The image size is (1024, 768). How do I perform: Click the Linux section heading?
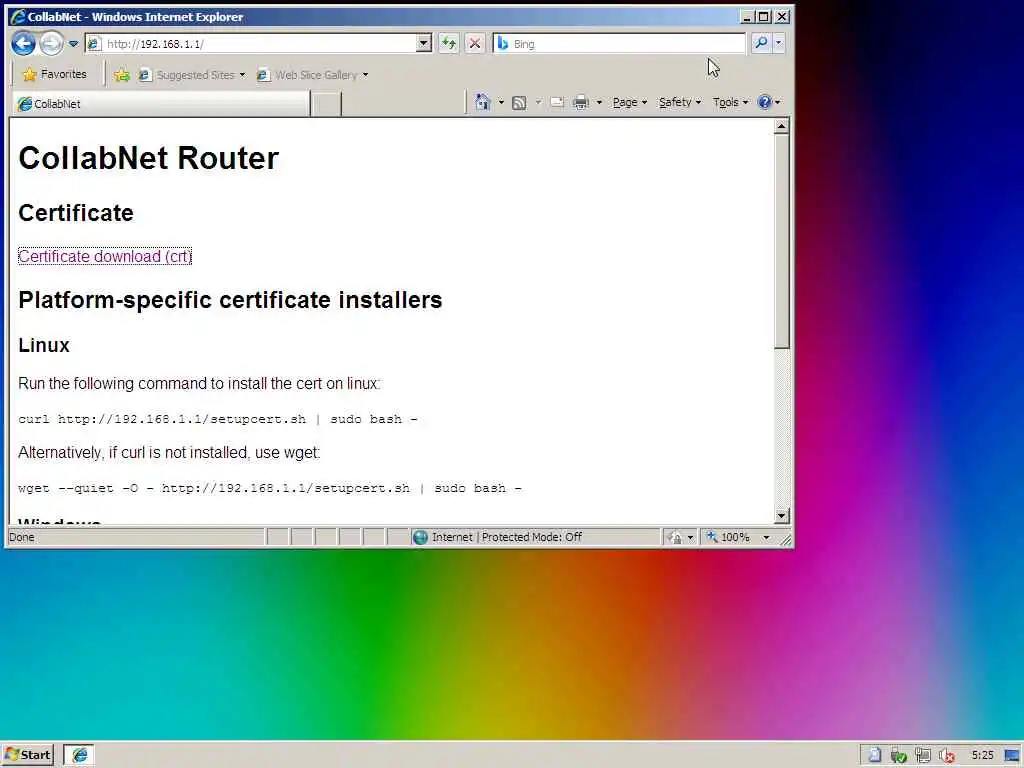point(44,345)
